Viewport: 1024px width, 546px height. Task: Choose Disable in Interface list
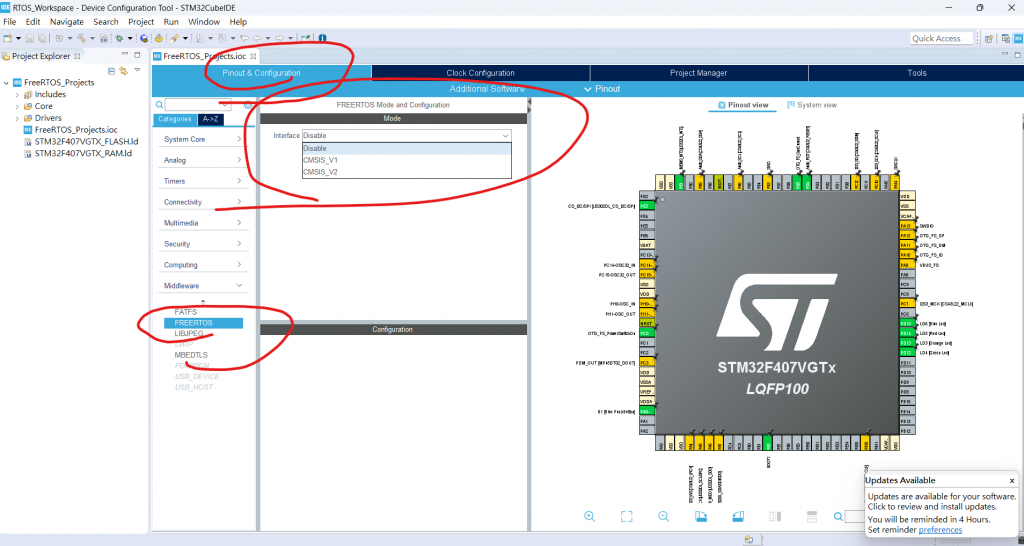[x=406, y=148]
